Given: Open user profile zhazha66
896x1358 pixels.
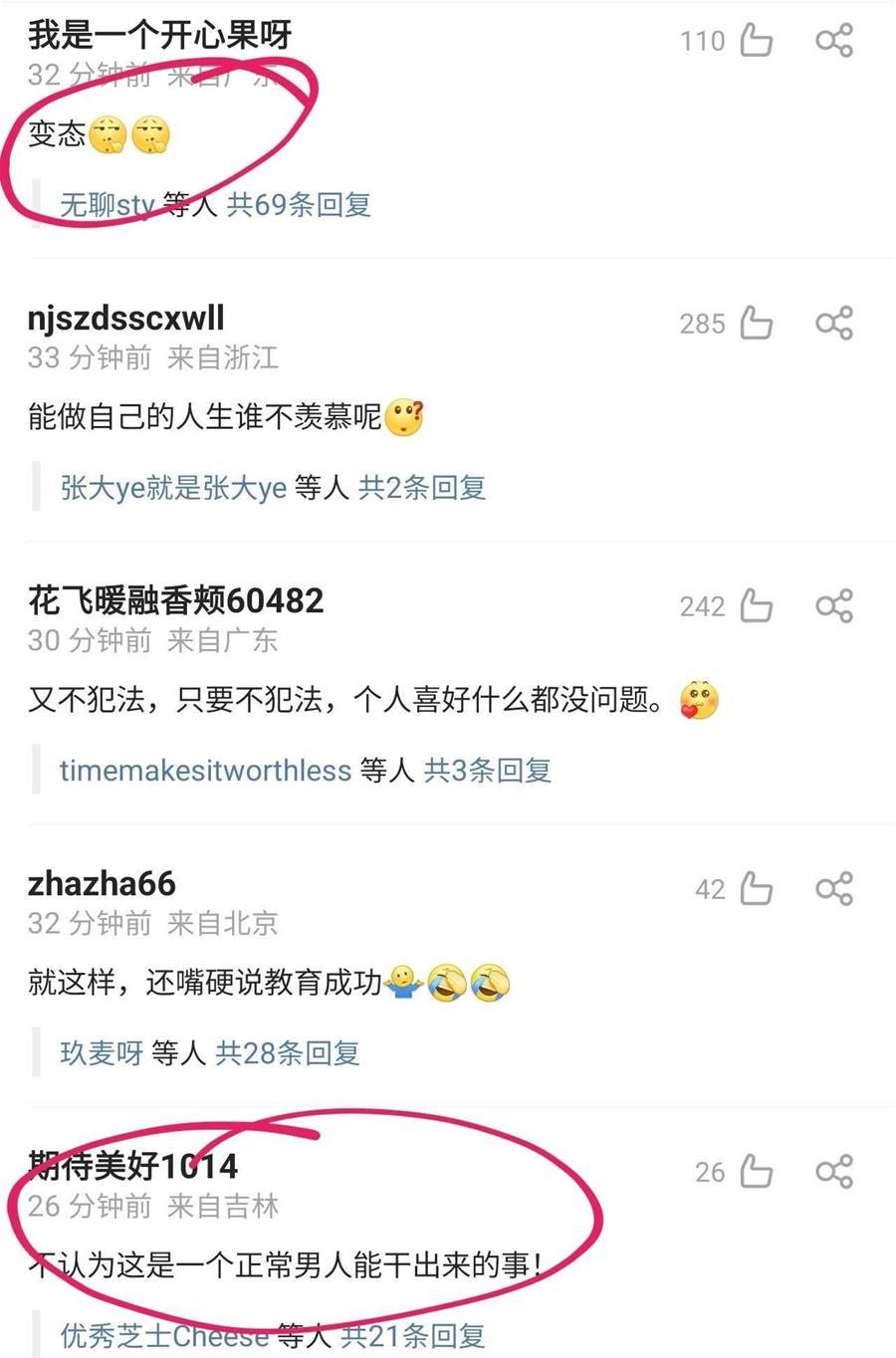Looking at the screenshot, I should click(102, 884).
